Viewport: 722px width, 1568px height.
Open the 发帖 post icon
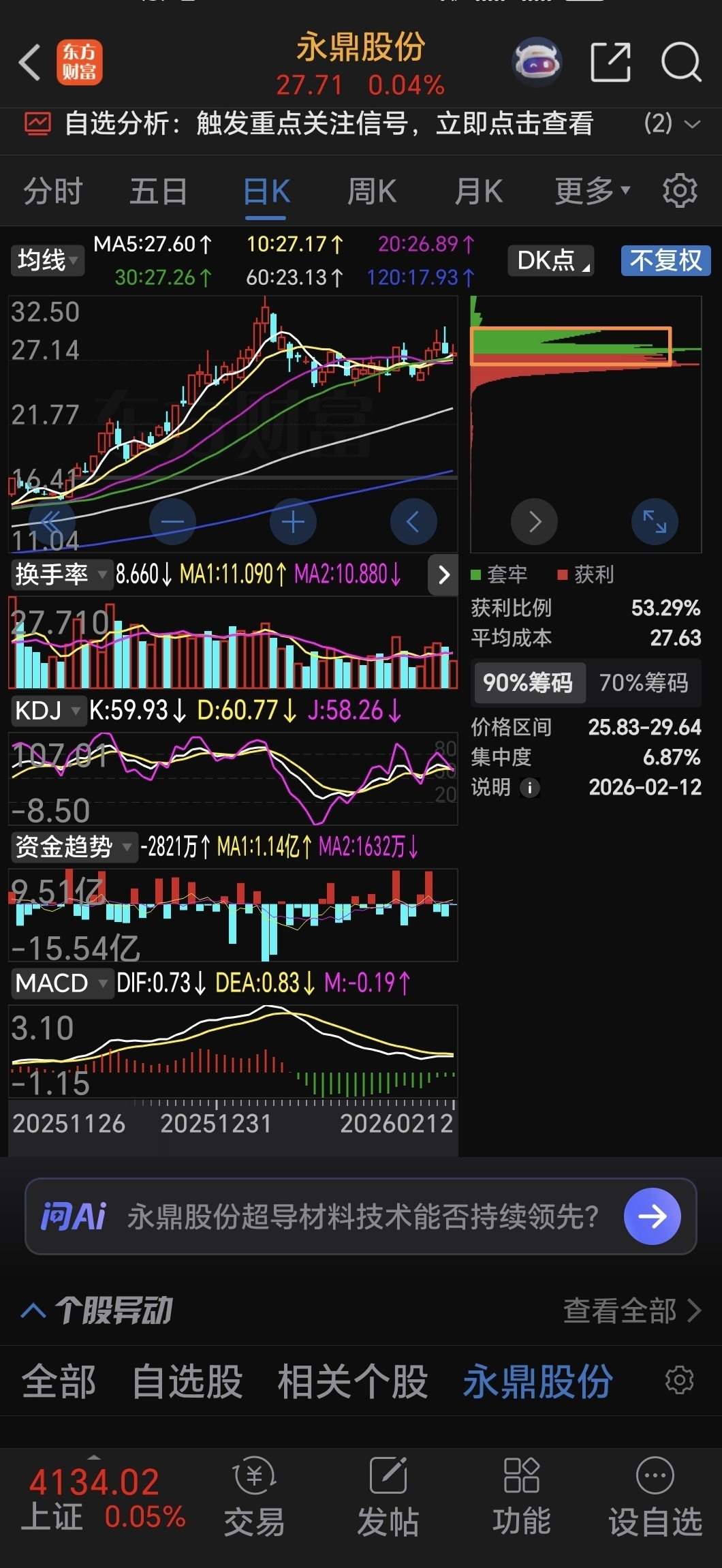388,1496
